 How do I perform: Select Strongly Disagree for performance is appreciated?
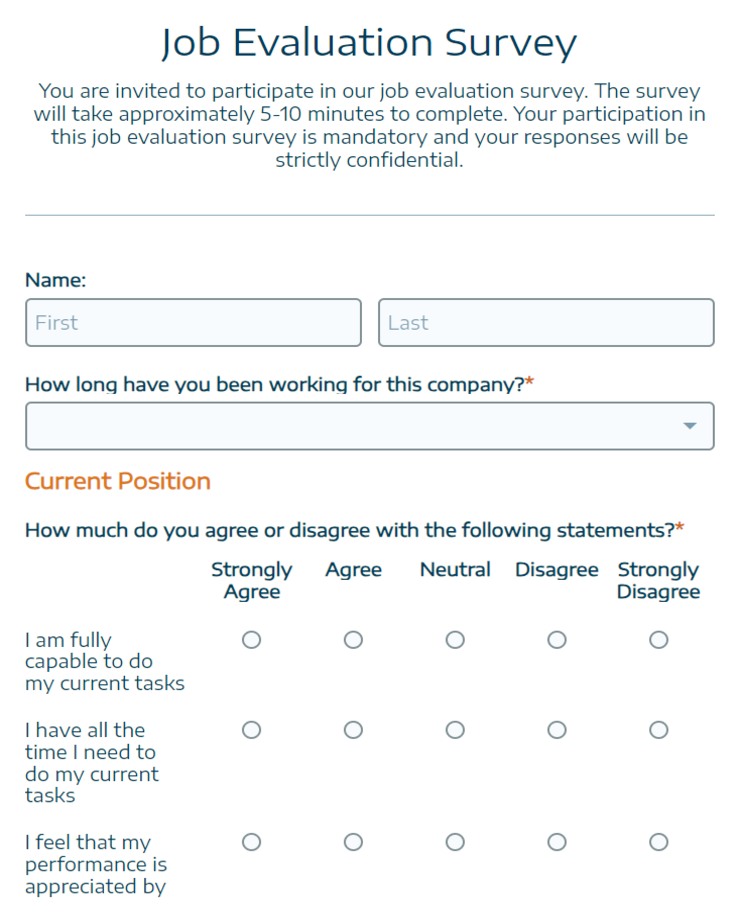click(658, 842)
